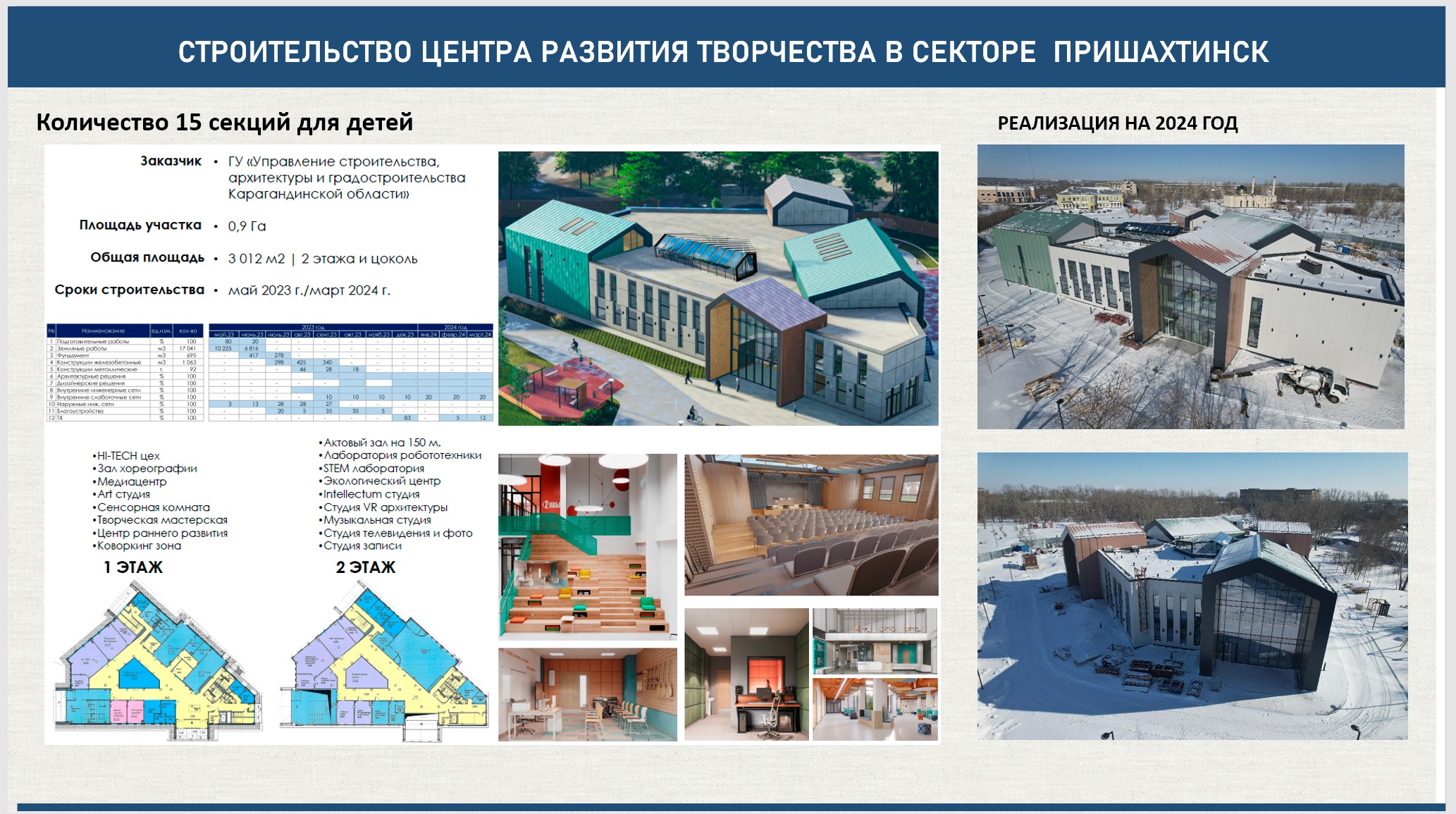Viewport: 1456px width, 814px height.
Task: Click the '1 ЭТАЖ' heading
Action: (133, 567)
